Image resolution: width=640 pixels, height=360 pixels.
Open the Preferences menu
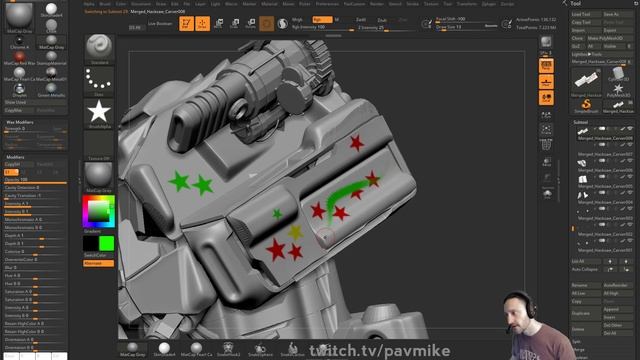coord(327,4)
